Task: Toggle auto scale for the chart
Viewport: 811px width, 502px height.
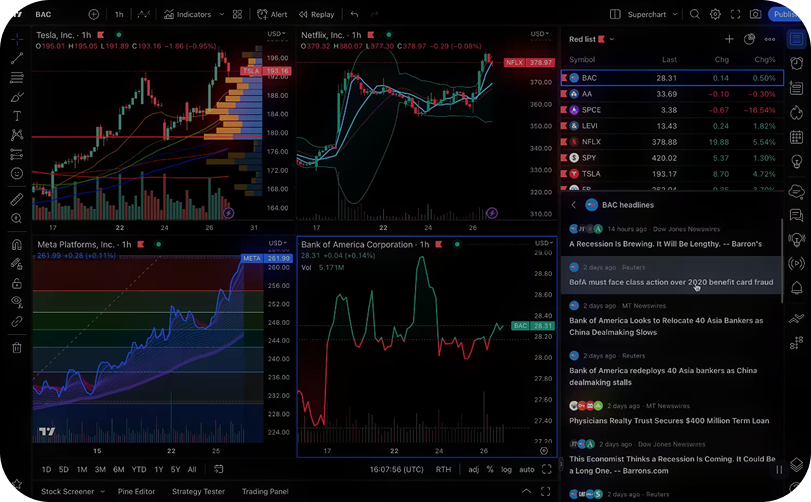Action: tap(527, 469)
